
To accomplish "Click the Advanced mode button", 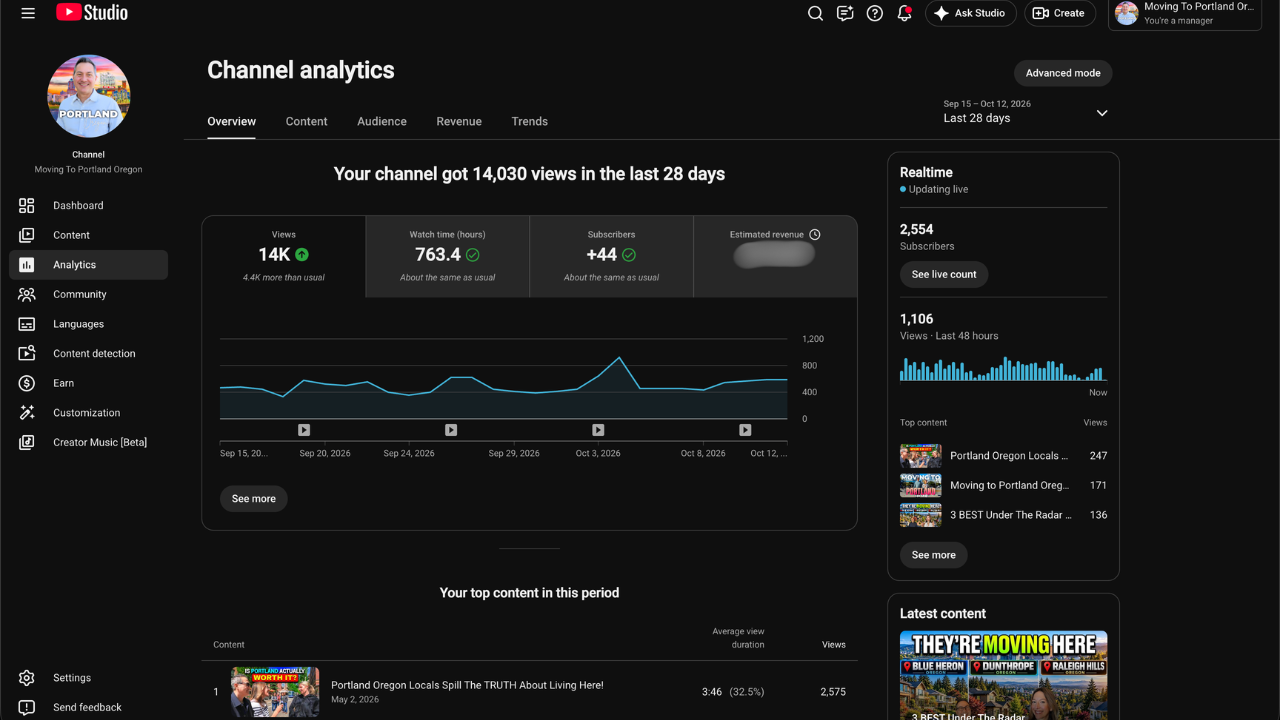I will 1063,73.
